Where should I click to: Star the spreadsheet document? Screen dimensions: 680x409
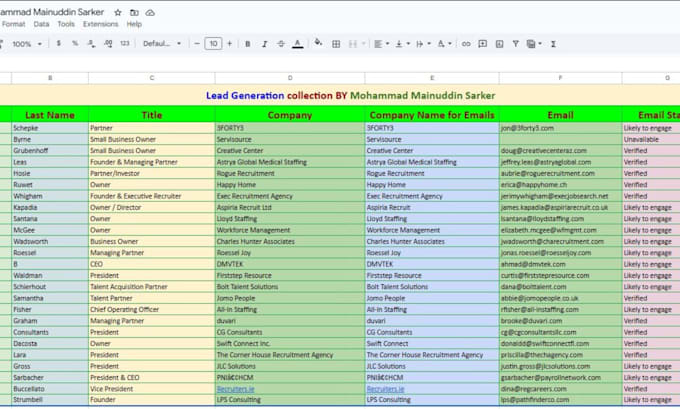[118, 13]
